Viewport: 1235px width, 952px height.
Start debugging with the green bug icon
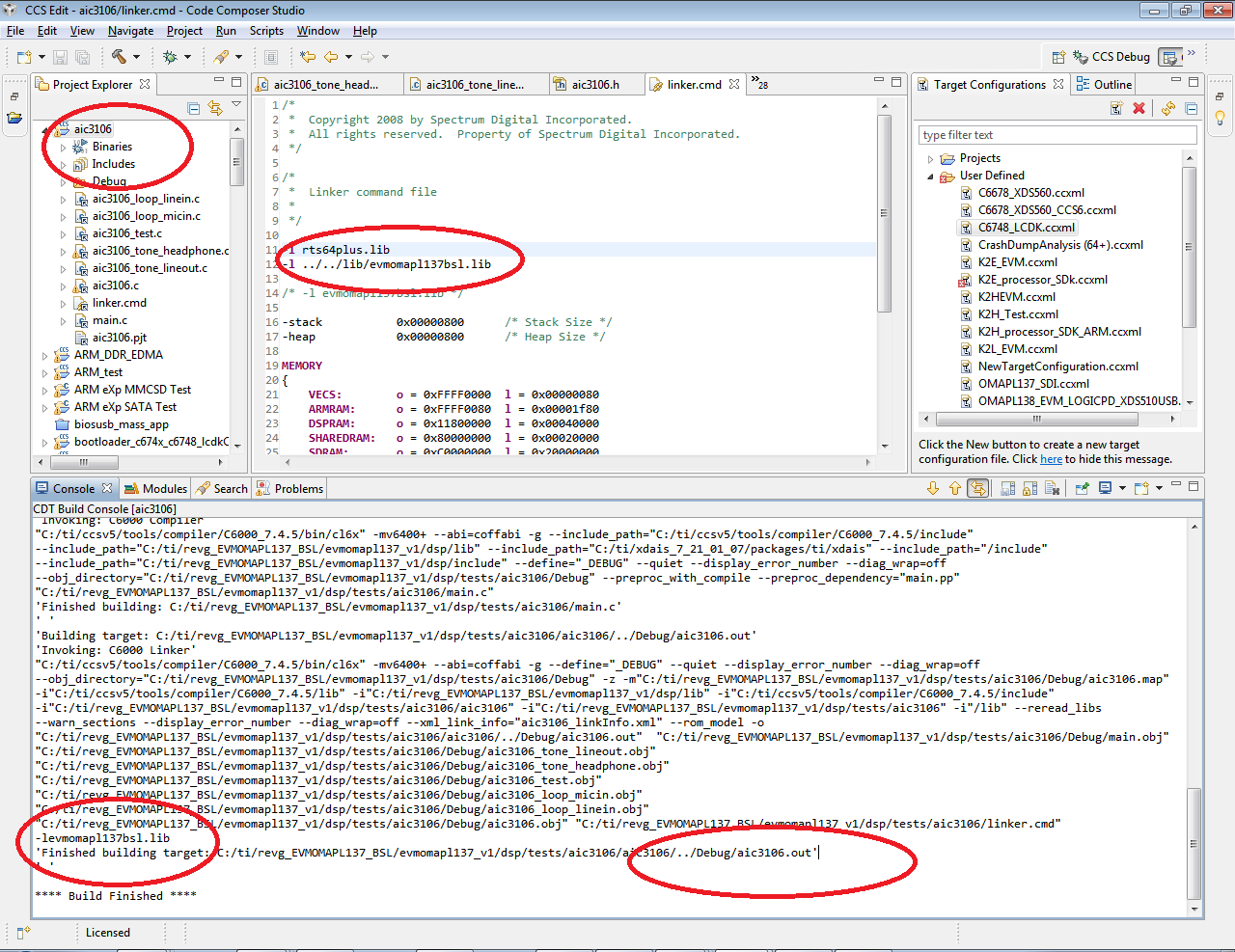point(170,57)
